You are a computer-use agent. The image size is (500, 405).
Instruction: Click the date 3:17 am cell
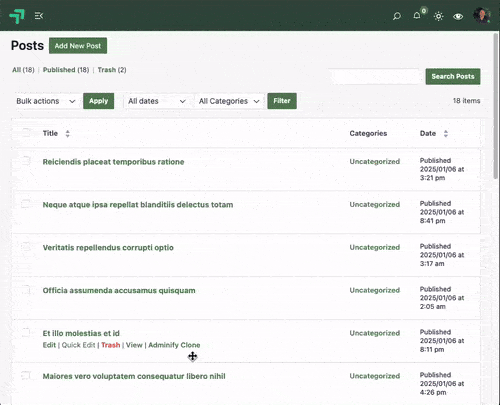442,255
